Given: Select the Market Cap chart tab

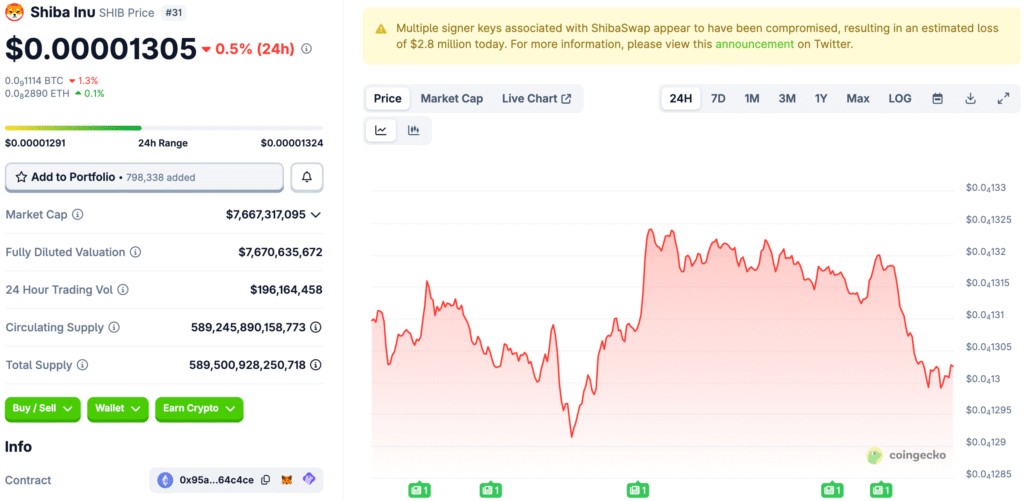Looking at the screenshot, I should 451,98.
